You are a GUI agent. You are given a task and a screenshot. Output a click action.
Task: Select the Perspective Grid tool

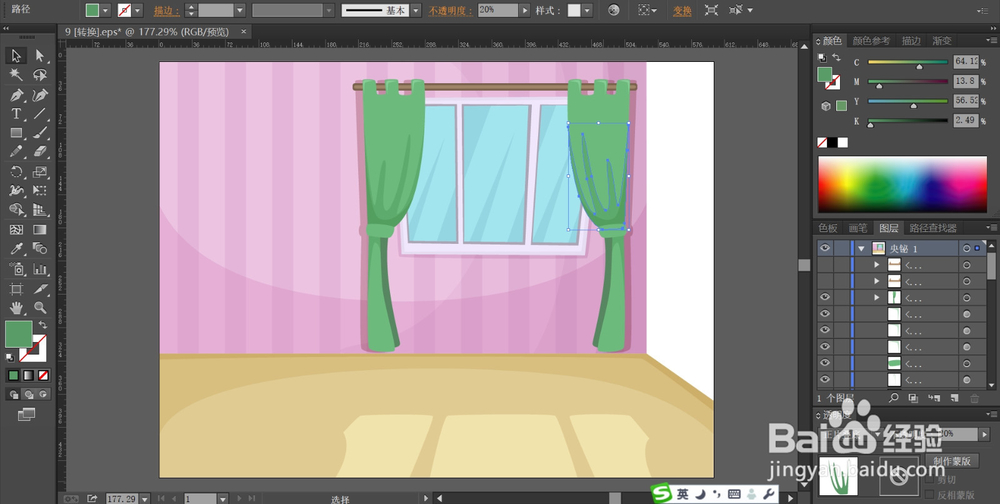(40, 210)
